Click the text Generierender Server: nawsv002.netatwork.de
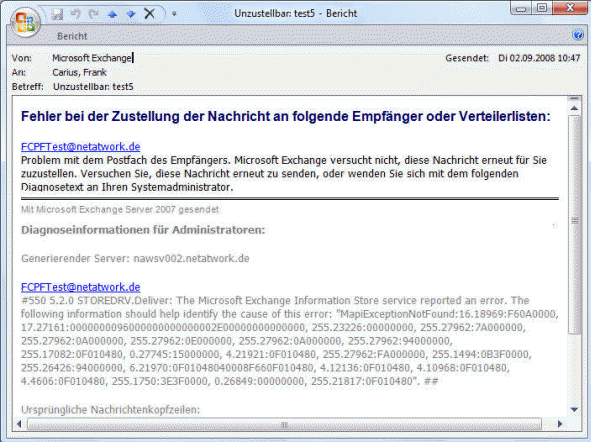Viewport: 591px width, 442px height. pyautogui.click(x=135, y=258)
